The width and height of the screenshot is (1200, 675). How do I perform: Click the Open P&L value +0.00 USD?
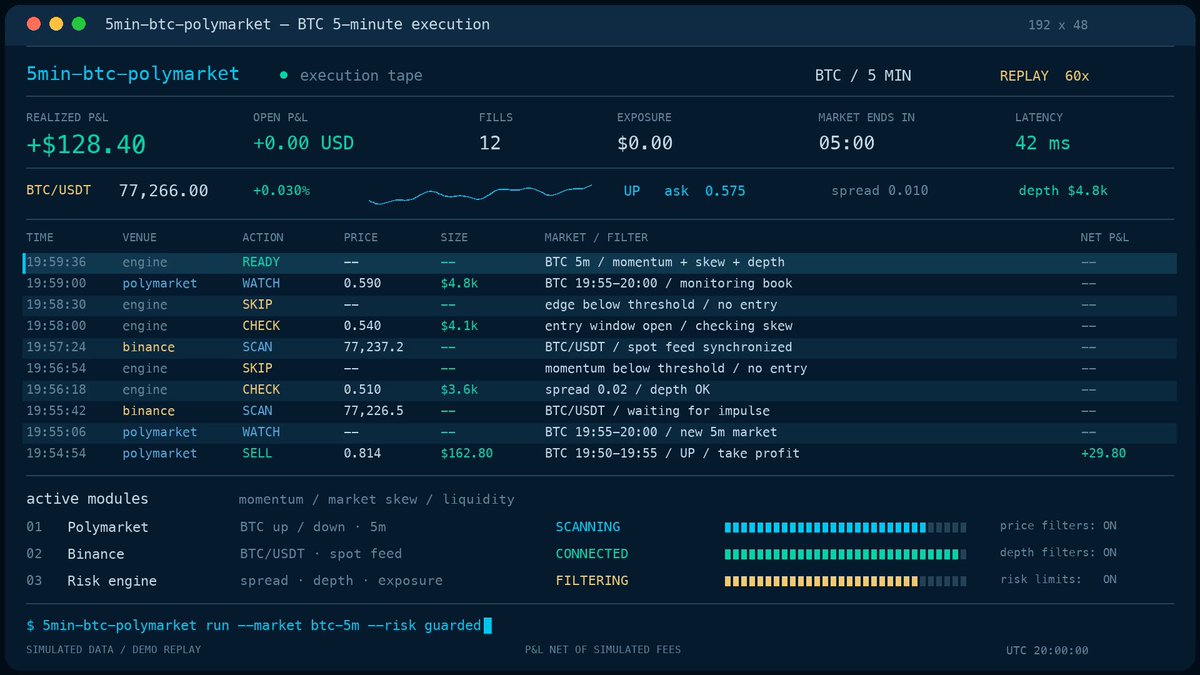tap(303, 143)
